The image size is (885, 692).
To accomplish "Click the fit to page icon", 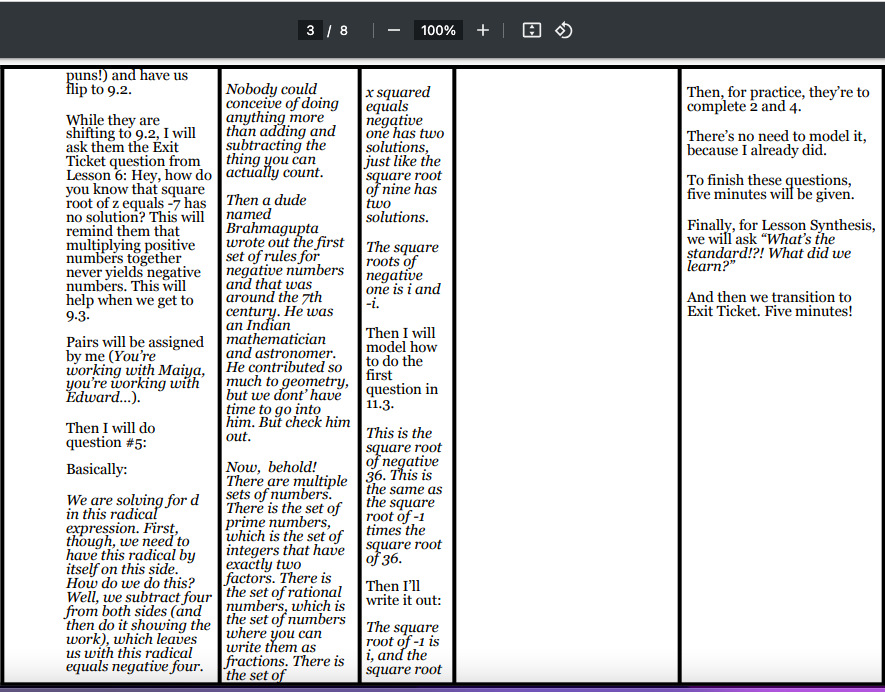I will (532, 30).
